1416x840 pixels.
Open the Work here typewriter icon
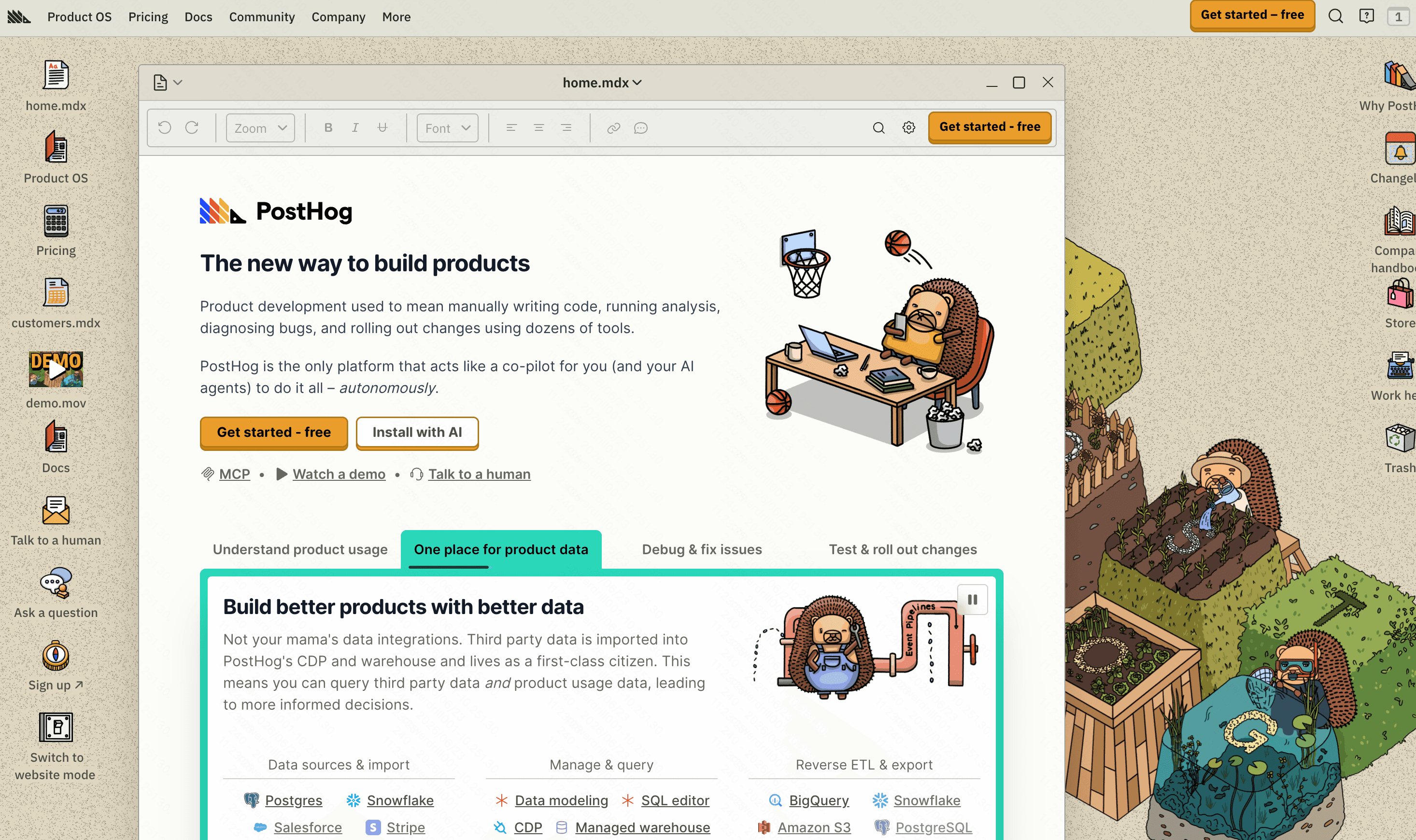pyautogui.click(x=1400, y=365)
